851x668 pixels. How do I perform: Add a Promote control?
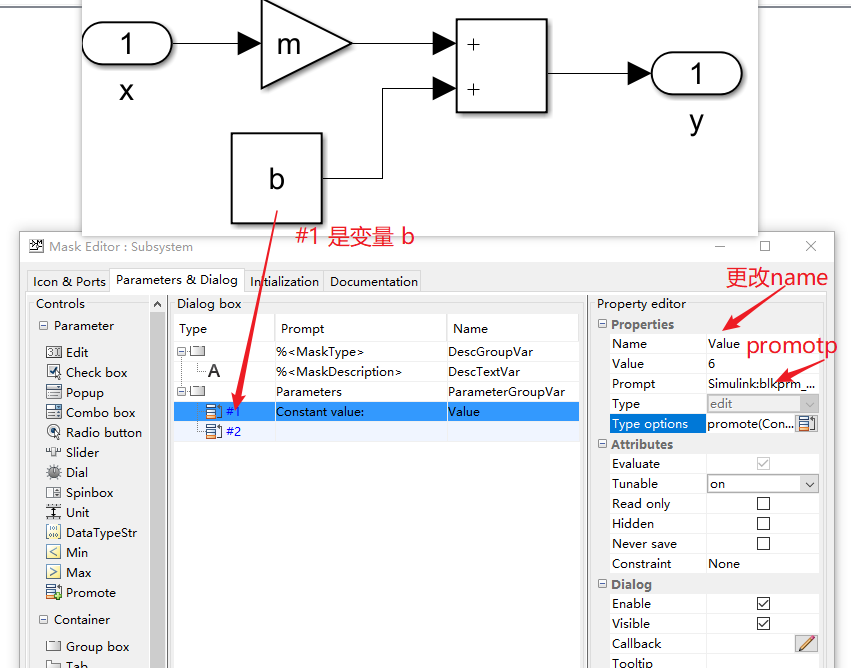click(81, 593)
